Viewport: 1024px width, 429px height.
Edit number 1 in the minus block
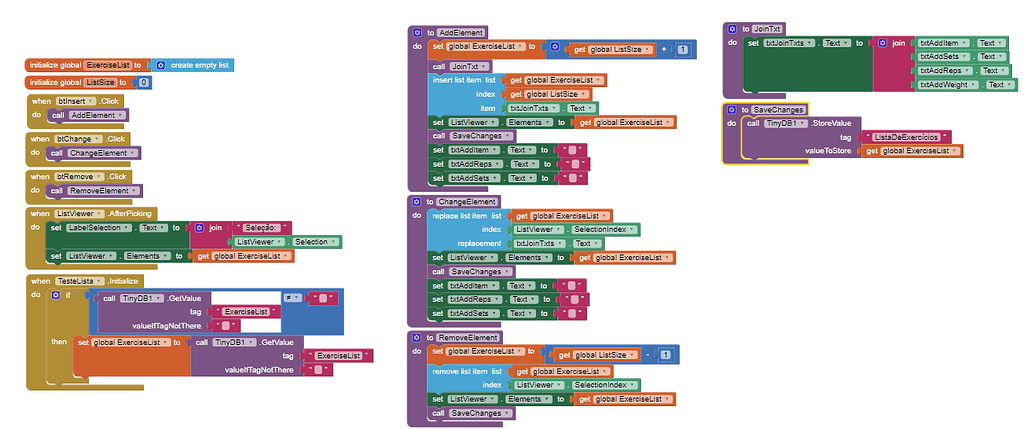[665, 355]
